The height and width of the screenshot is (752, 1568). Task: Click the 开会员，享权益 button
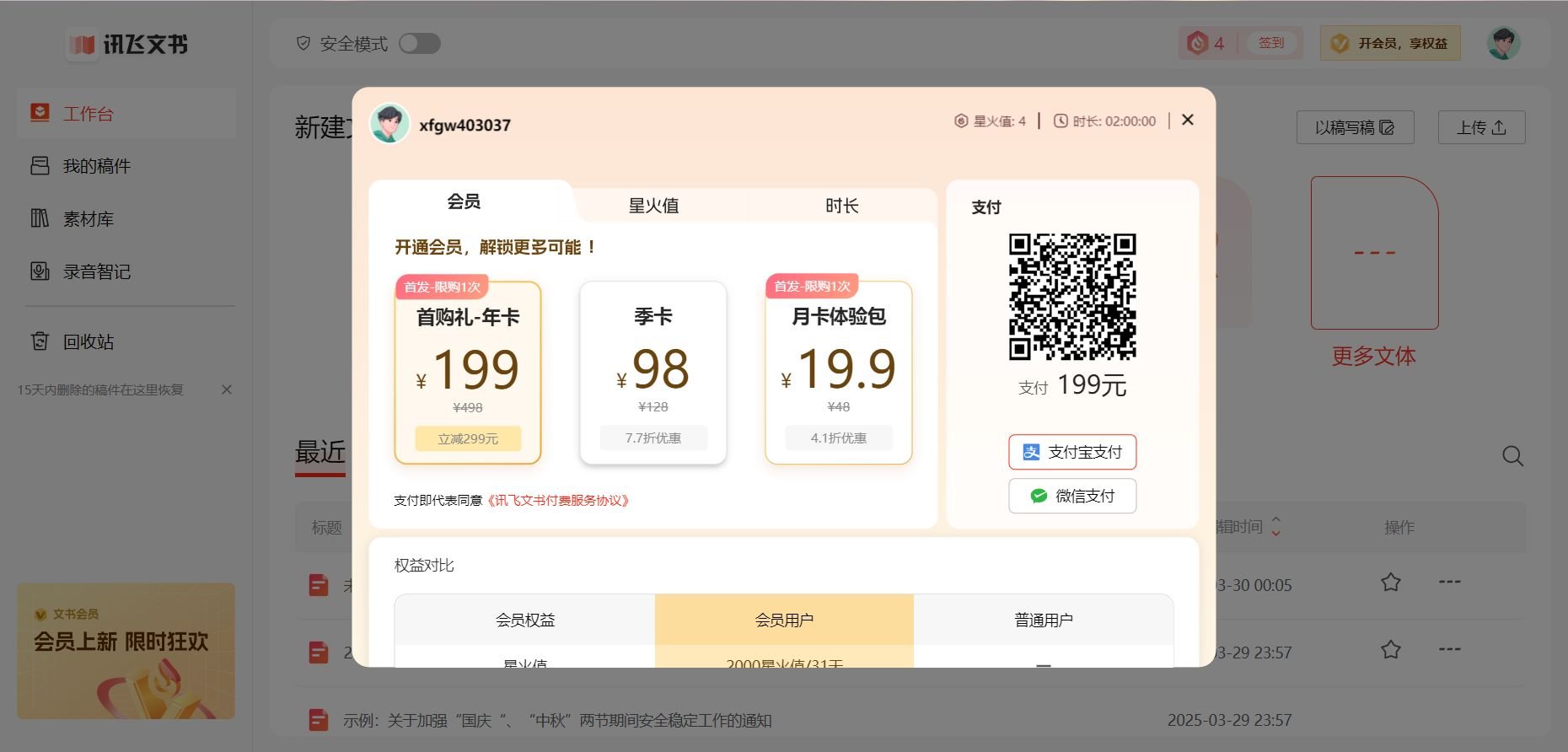pos(1390,43)
